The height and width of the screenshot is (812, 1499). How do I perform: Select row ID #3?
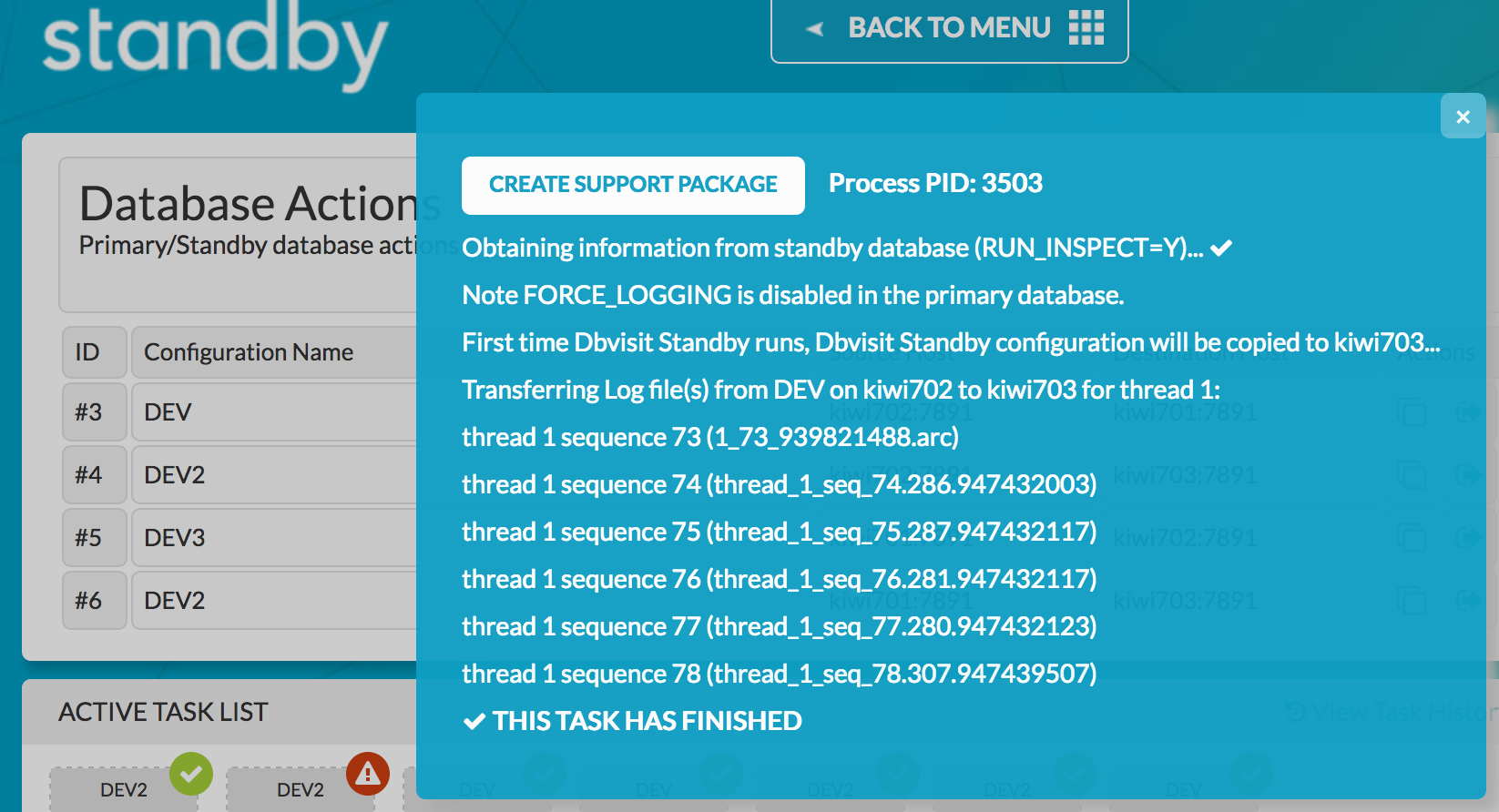95,412
